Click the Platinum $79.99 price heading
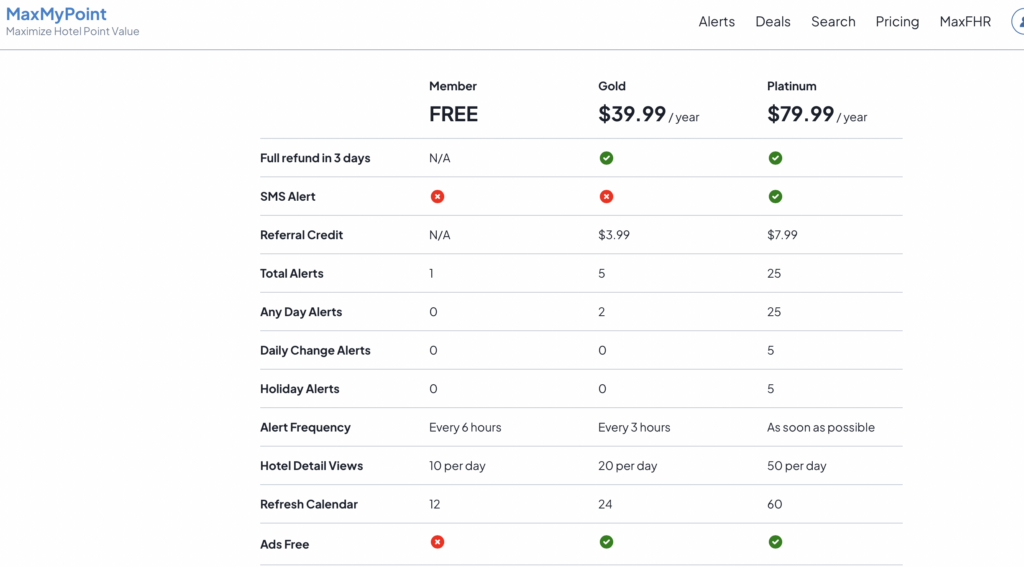Screen dimensions: 1024x567 click(801, 114)
